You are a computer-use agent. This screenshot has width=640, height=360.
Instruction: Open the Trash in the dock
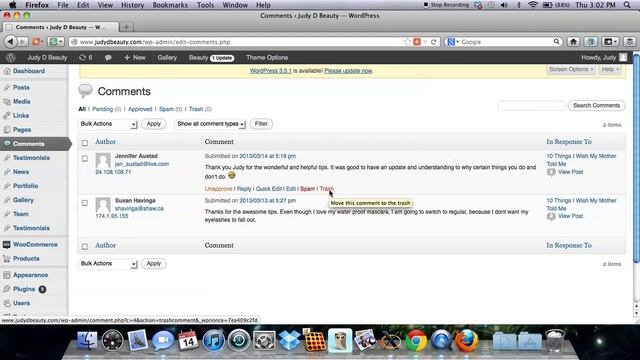[555, 340]
